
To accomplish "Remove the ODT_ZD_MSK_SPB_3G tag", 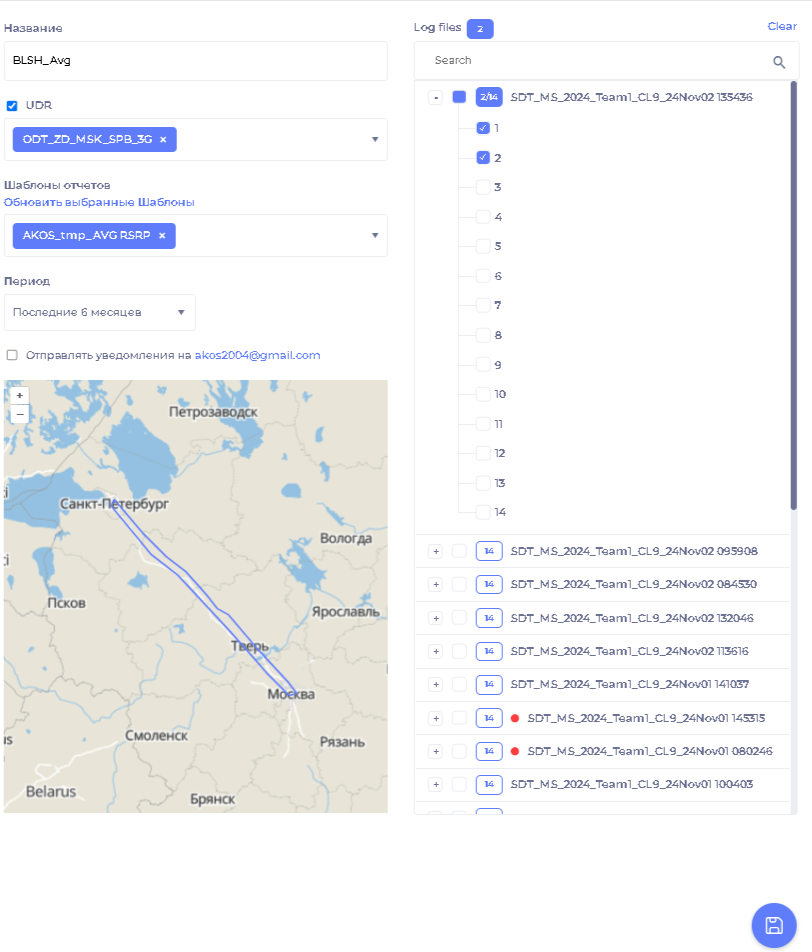I will click(163, 140).
